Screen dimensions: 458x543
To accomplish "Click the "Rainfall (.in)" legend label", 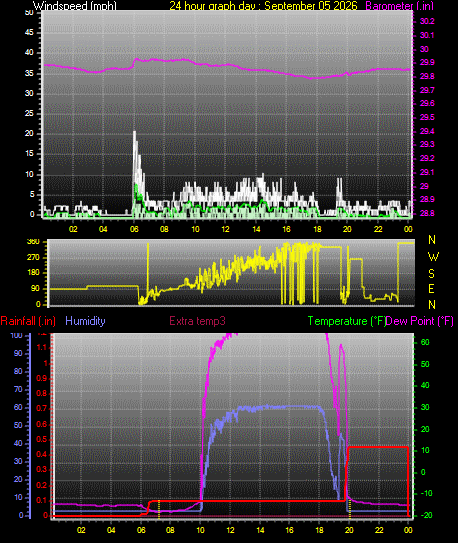I will coord(28,321).
